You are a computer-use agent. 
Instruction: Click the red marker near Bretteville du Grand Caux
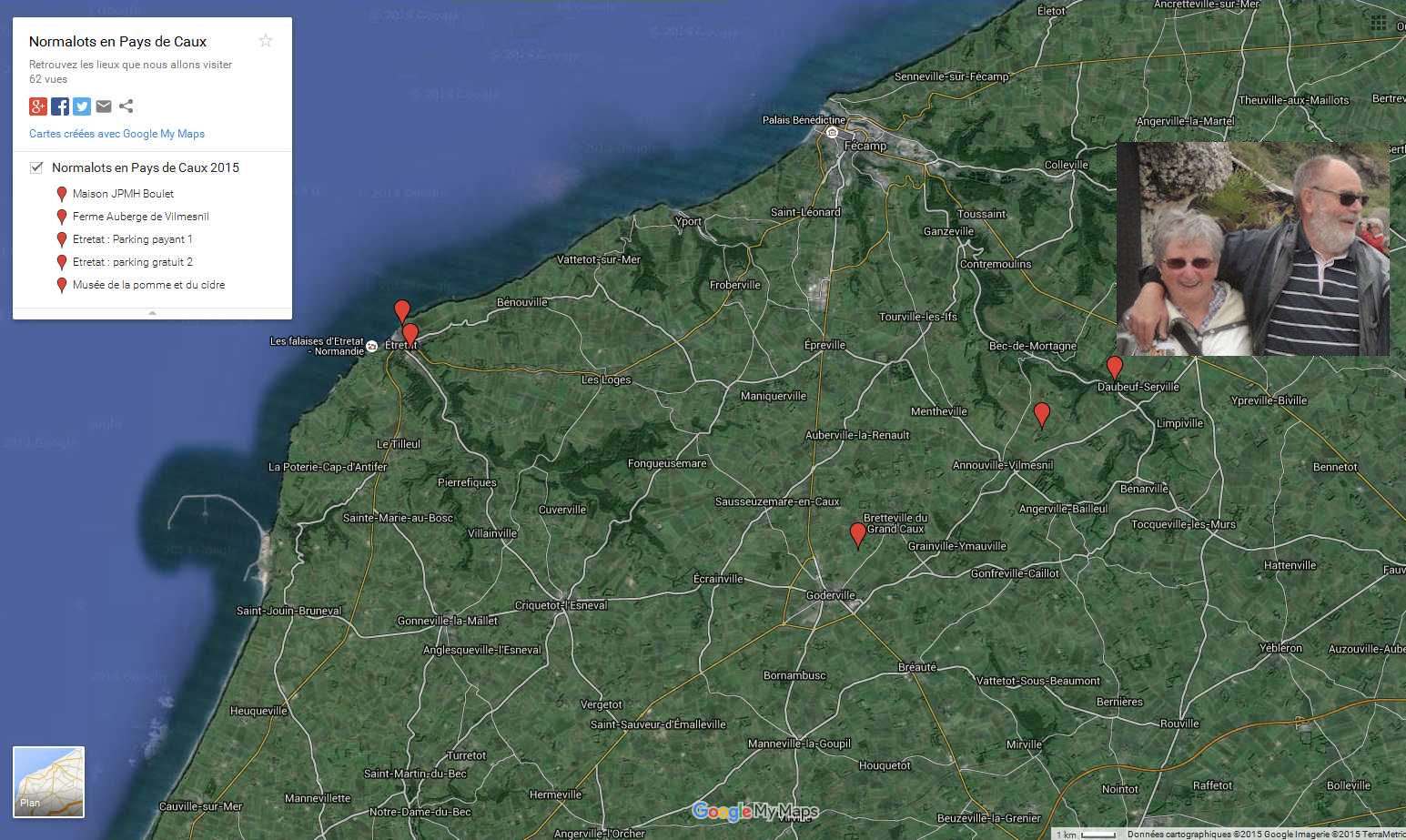click(857, 534)
